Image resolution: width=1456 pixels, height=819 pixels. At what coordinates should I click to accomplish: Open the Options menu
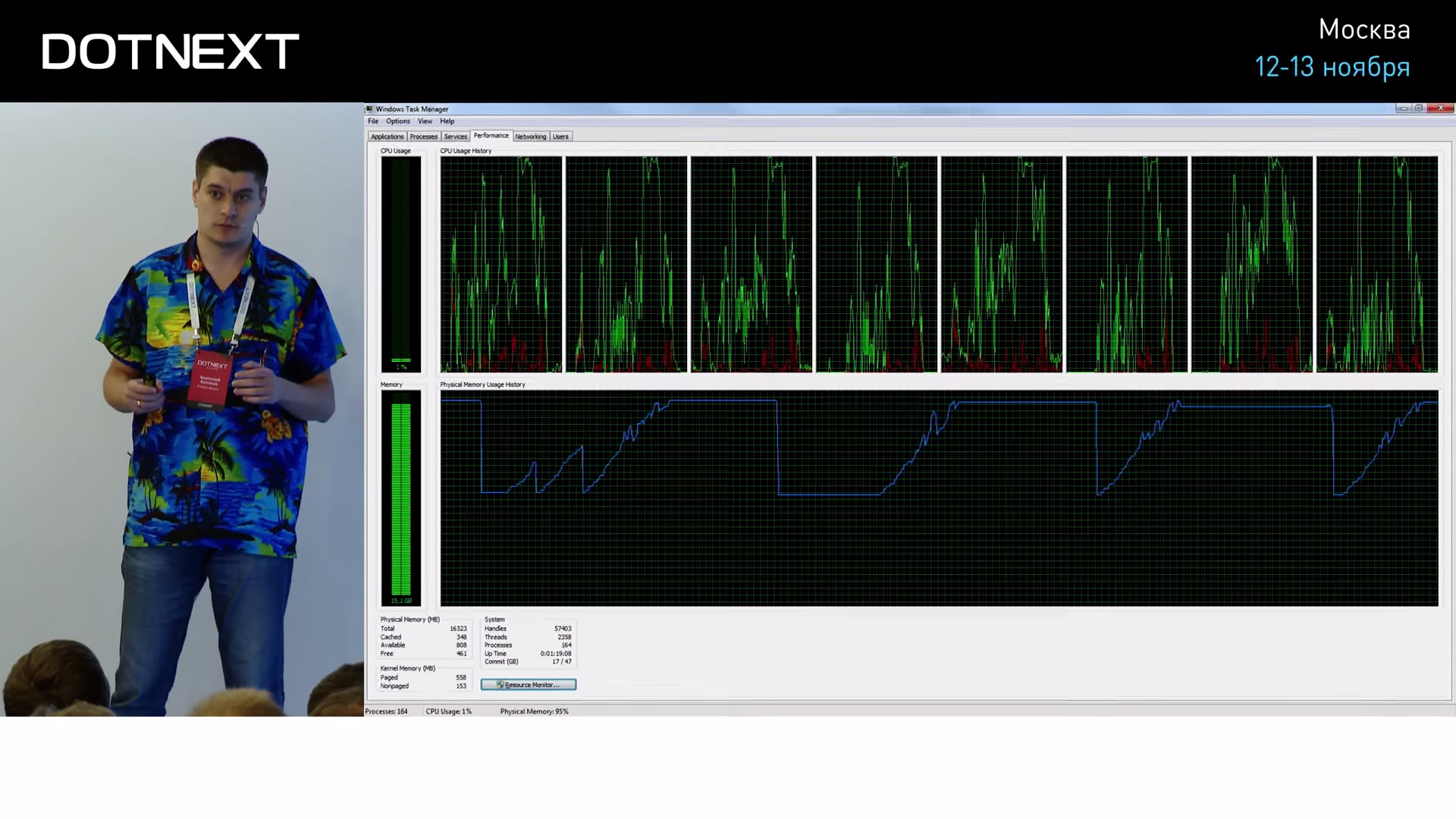tap(397, 121)
